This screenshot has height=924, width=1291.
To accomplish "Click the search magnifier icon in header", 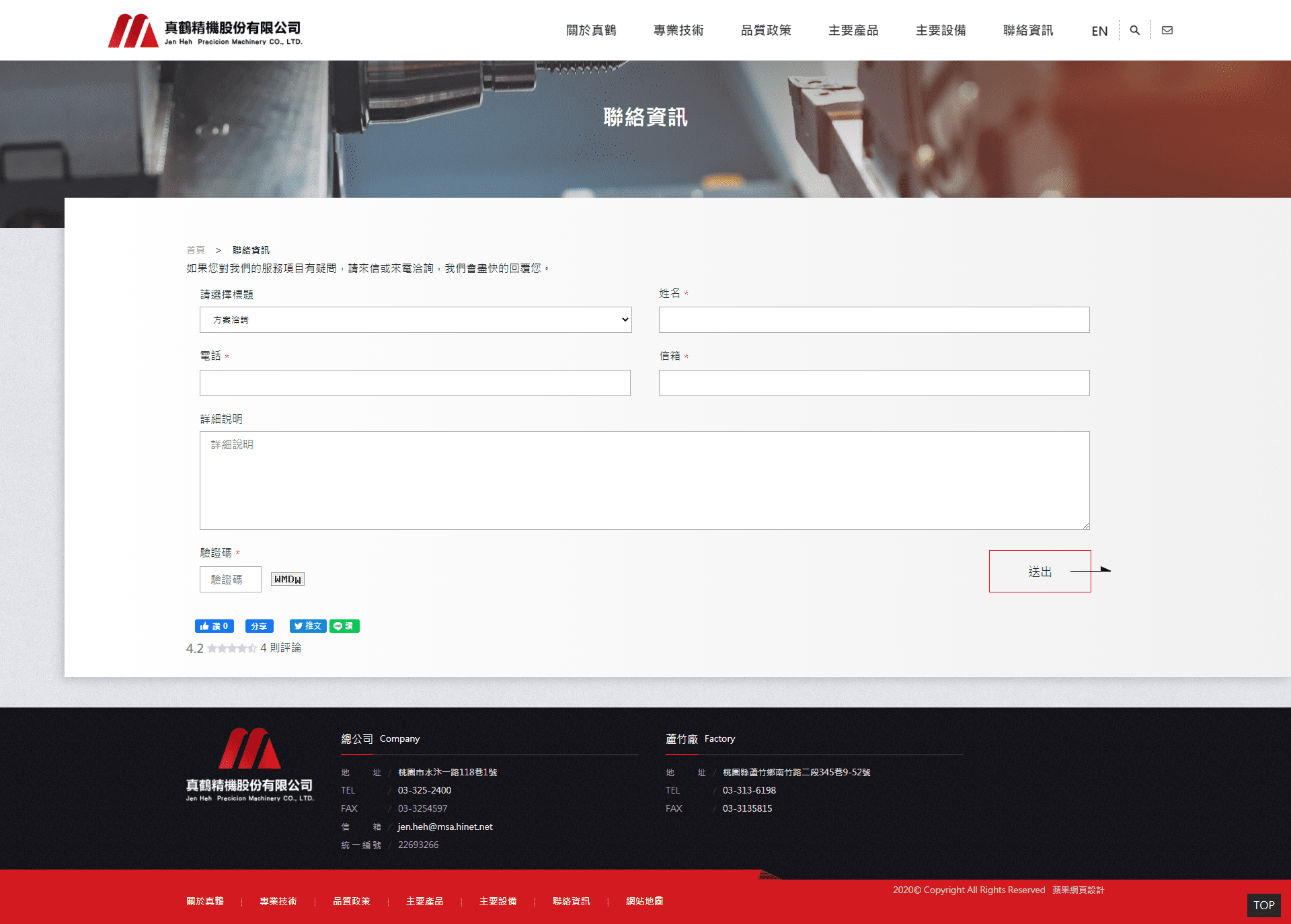I will (1134, 30).
